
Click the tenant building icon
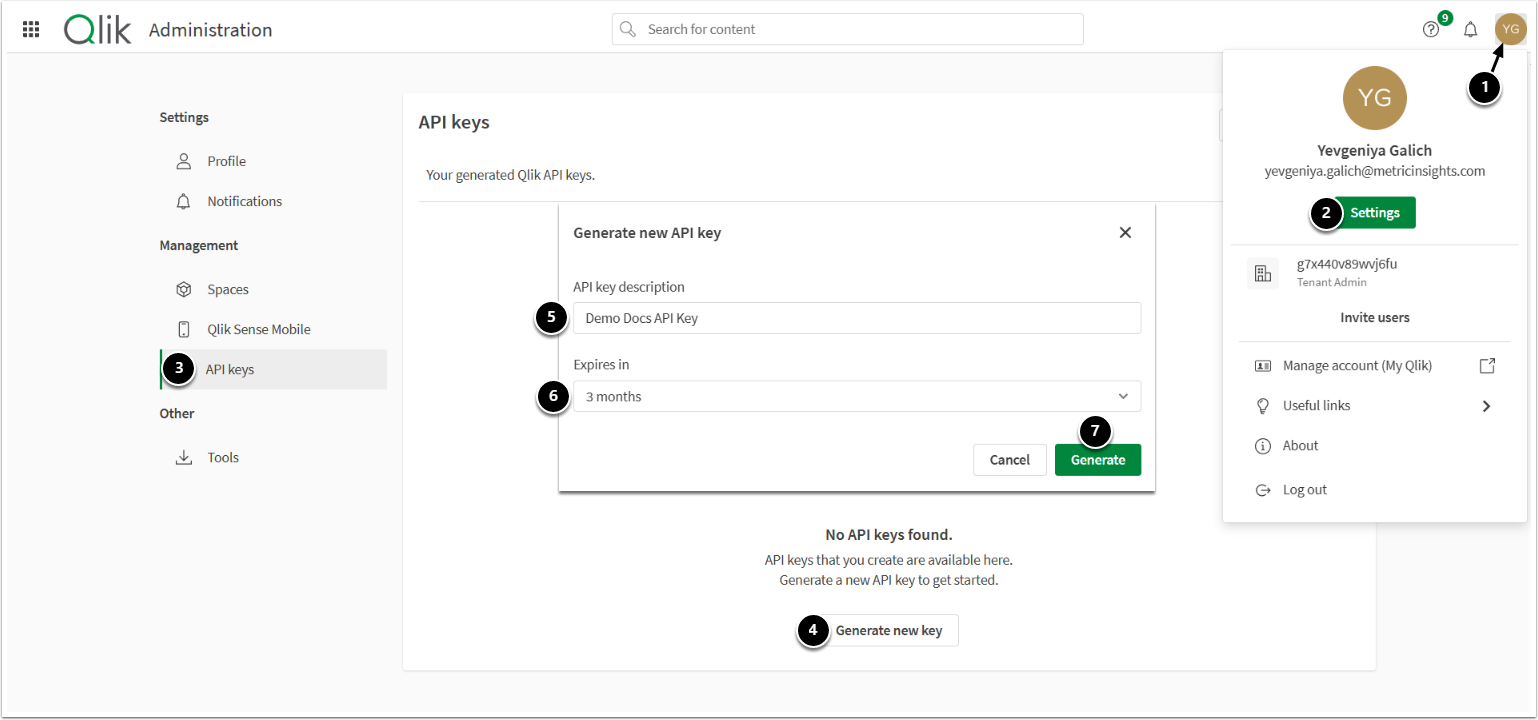click(x=1262, y=273)
